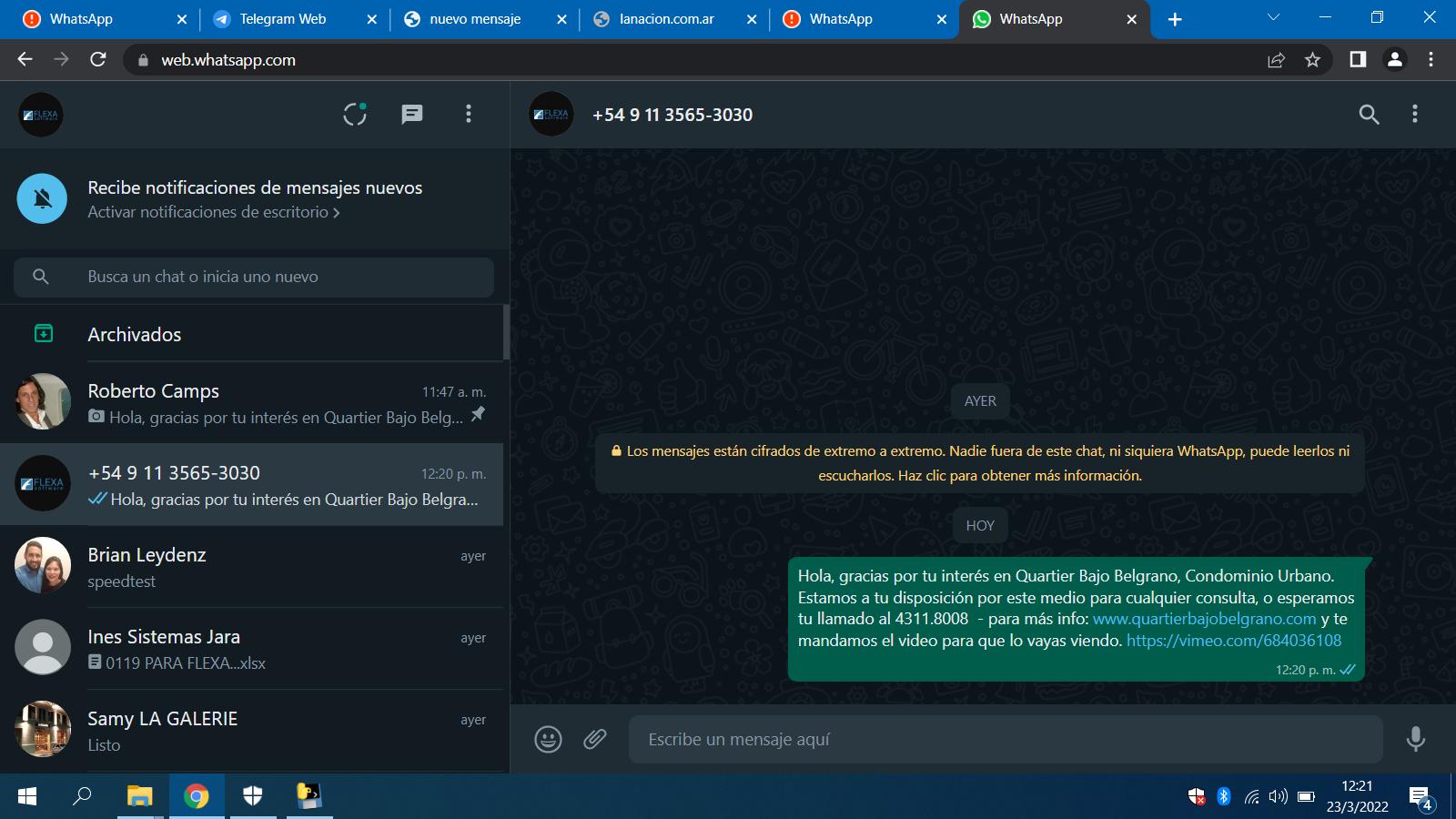This screenshot has height=819, width=1456.
Task: Open the vimeo.com/684036108 link
Action: pyautogui.click(x=1234, y=641)
